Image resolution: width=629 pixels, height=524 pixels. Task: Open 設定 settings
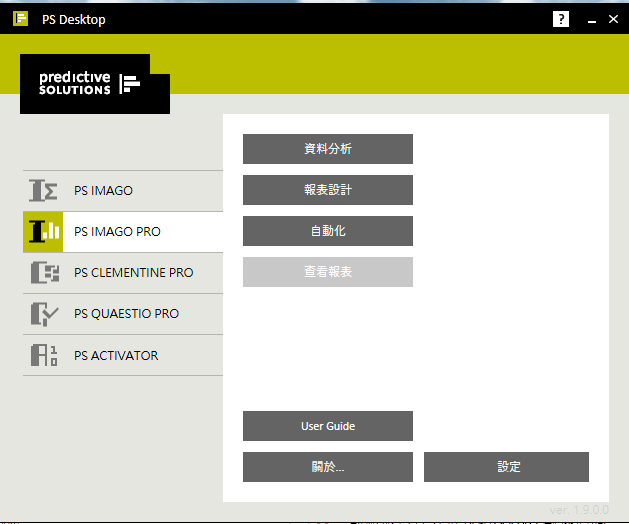pyautogui.click(x=506, y=467)
